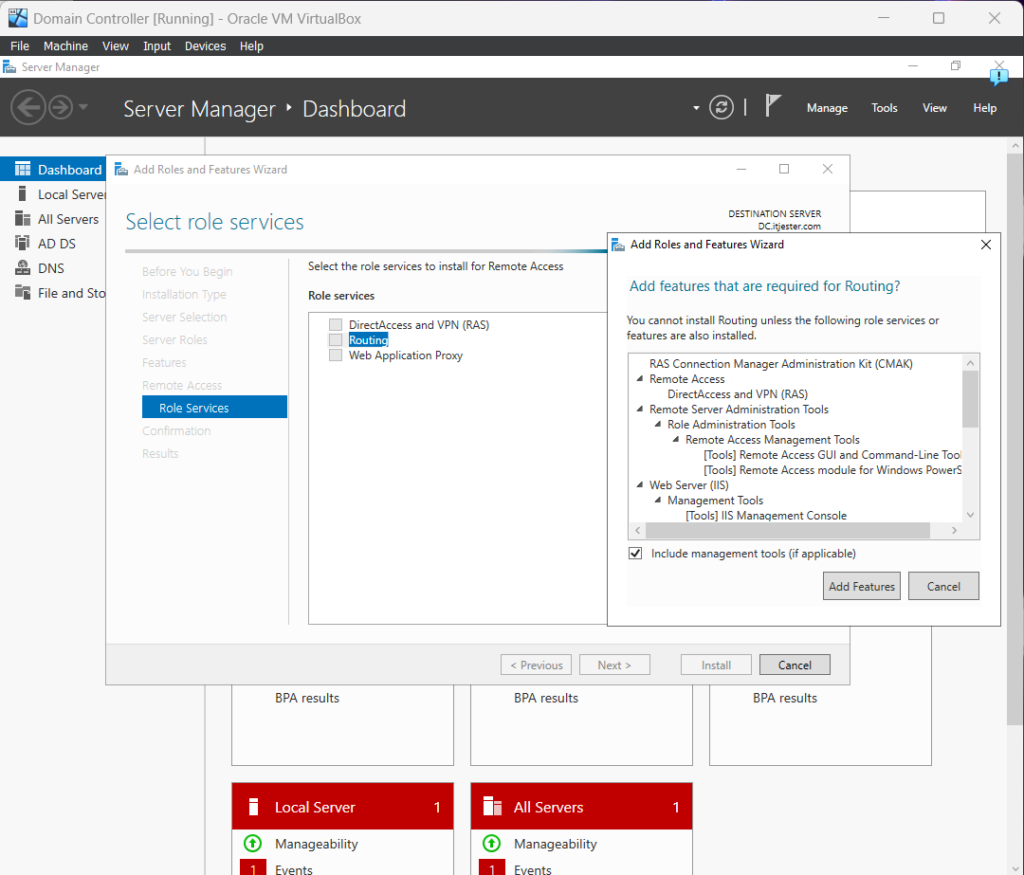This screenshot has width=1024, height=875.
Task: Click the All Servers tile header
Action: (581, 806)
